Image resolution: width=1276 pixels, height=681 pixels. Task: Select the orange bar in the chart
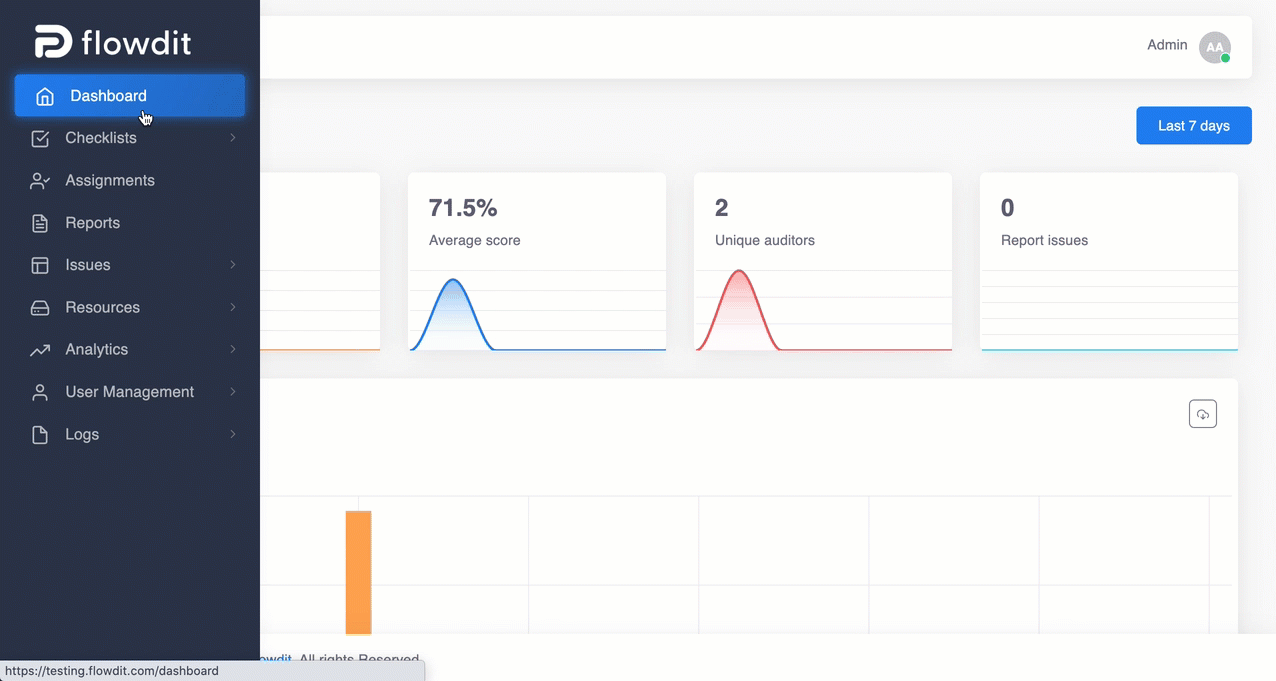(x=358, y=572)
